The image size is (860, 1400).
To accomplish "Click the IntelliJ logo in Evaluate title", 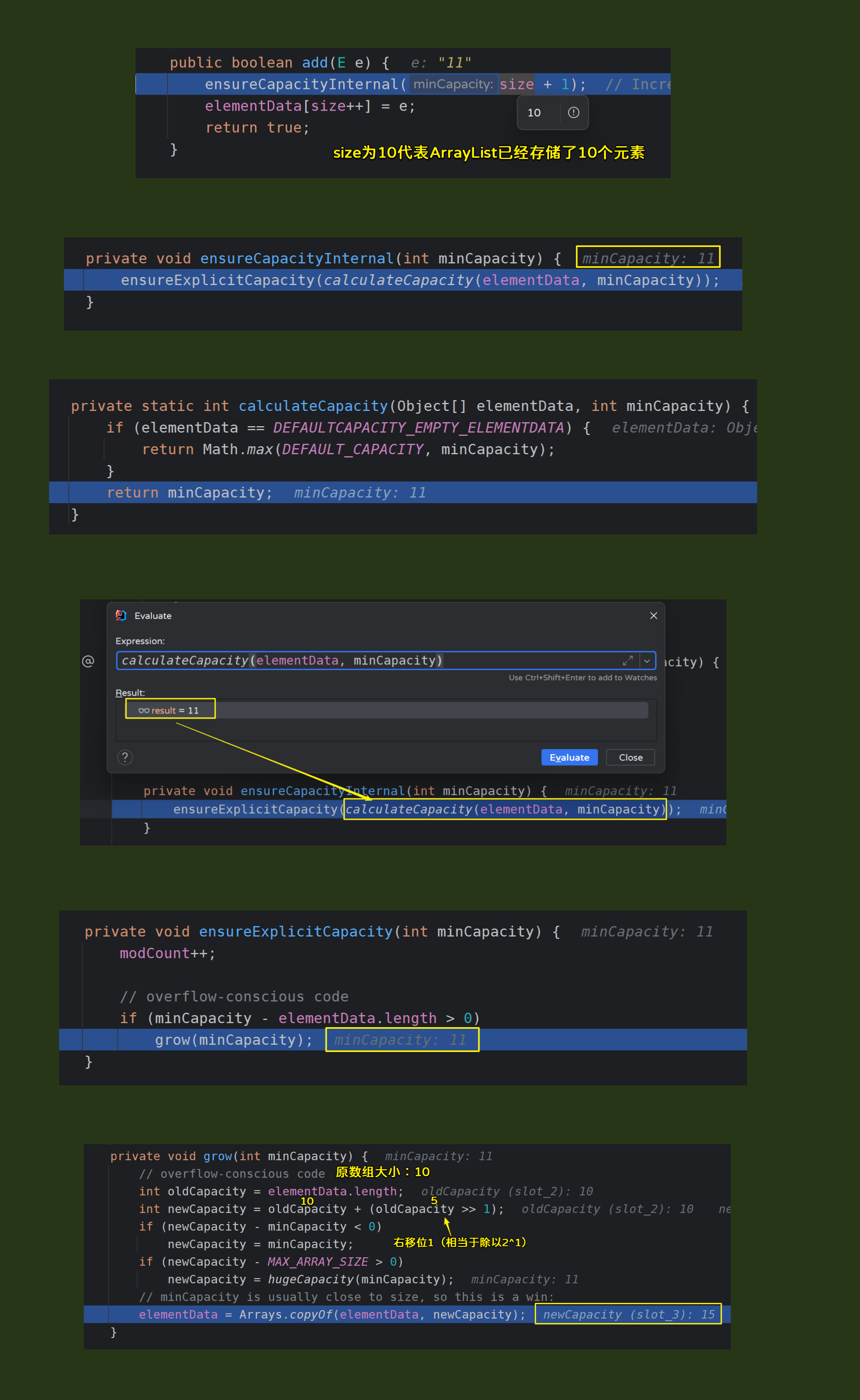I will click(121, 616).
